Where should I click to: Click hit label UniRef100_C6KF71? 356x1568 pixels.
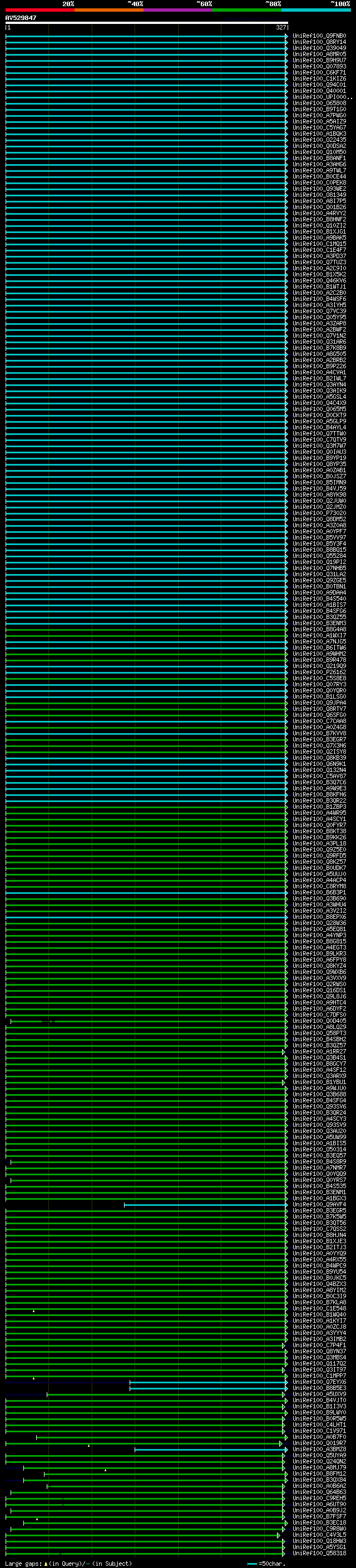pos(319,72)
